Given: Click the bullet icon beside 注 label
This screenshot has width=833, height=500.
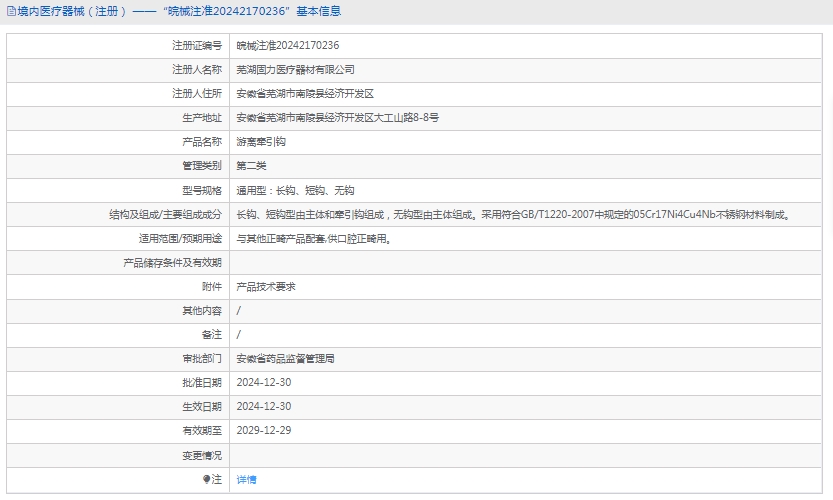Looking at the screenshot, I should 207,480.
